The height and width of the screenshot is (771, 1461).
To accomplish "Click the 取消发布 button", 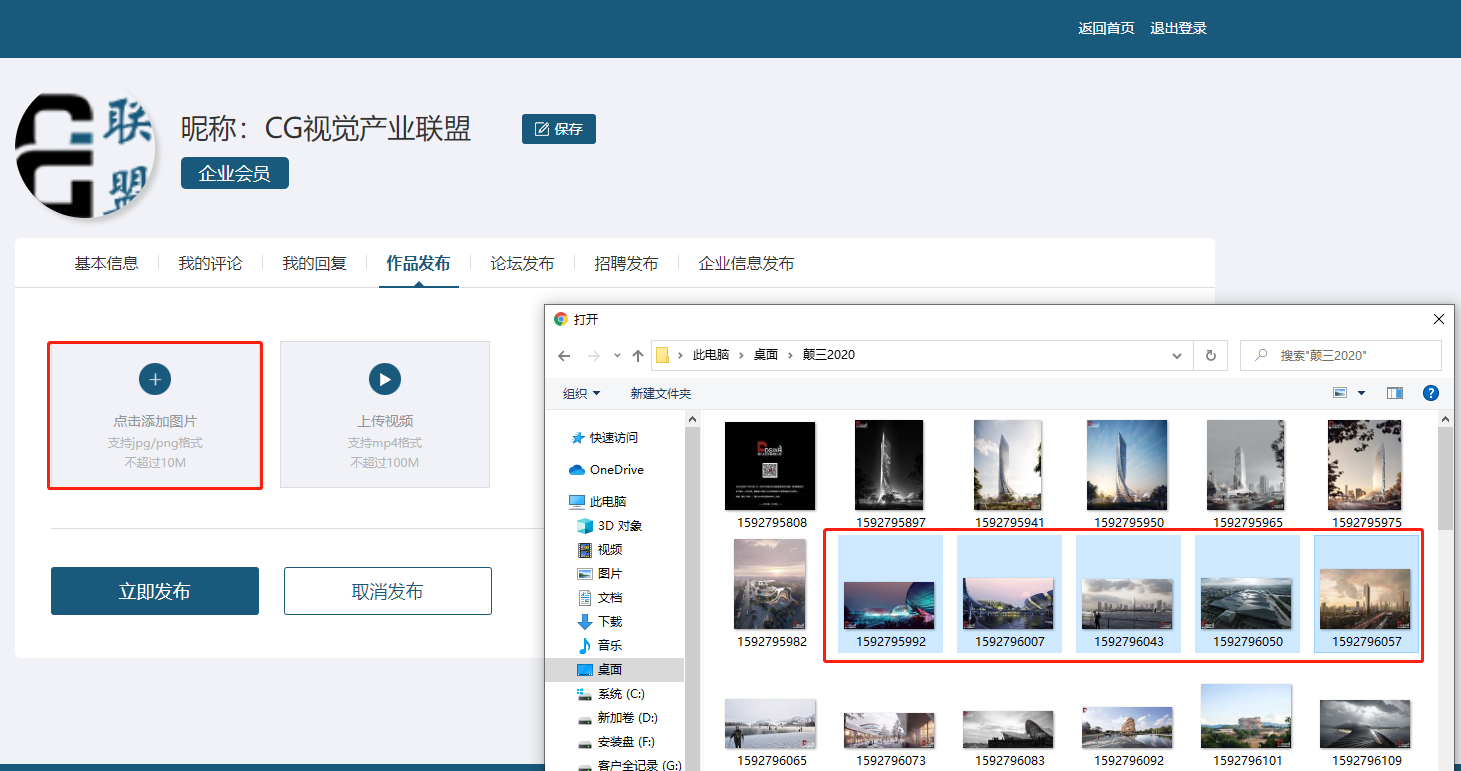I will point(388,591).
